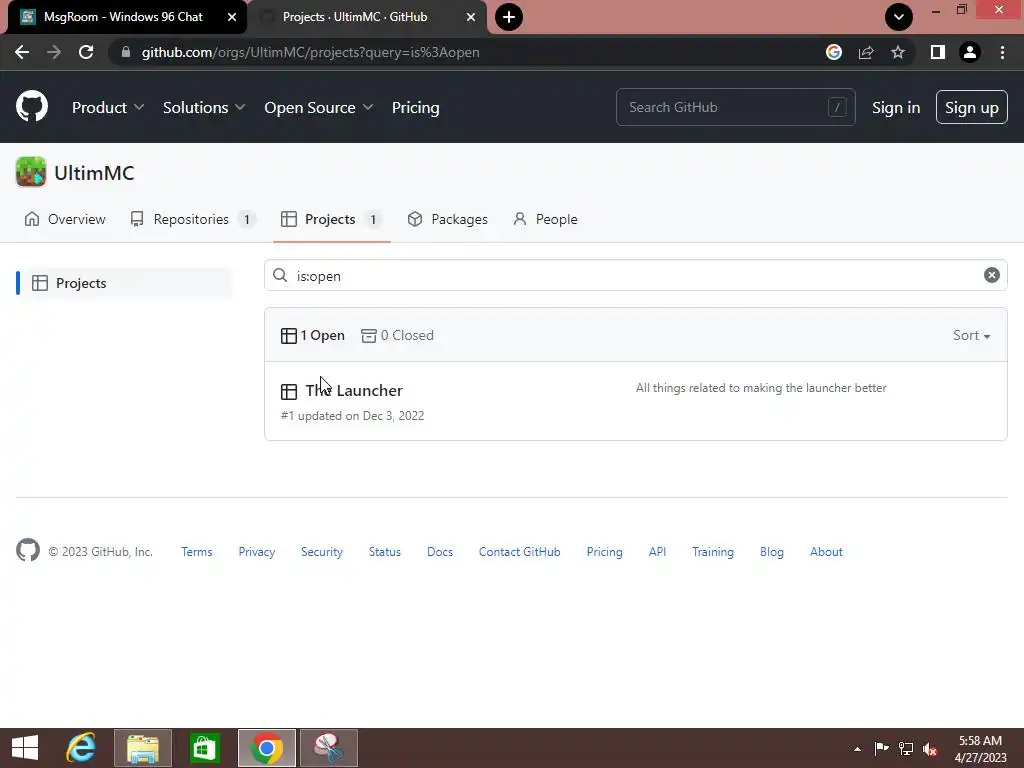Focus the Search GitHub field
The height and width of the screenshot is (768, 1024).
click(735, 107)
